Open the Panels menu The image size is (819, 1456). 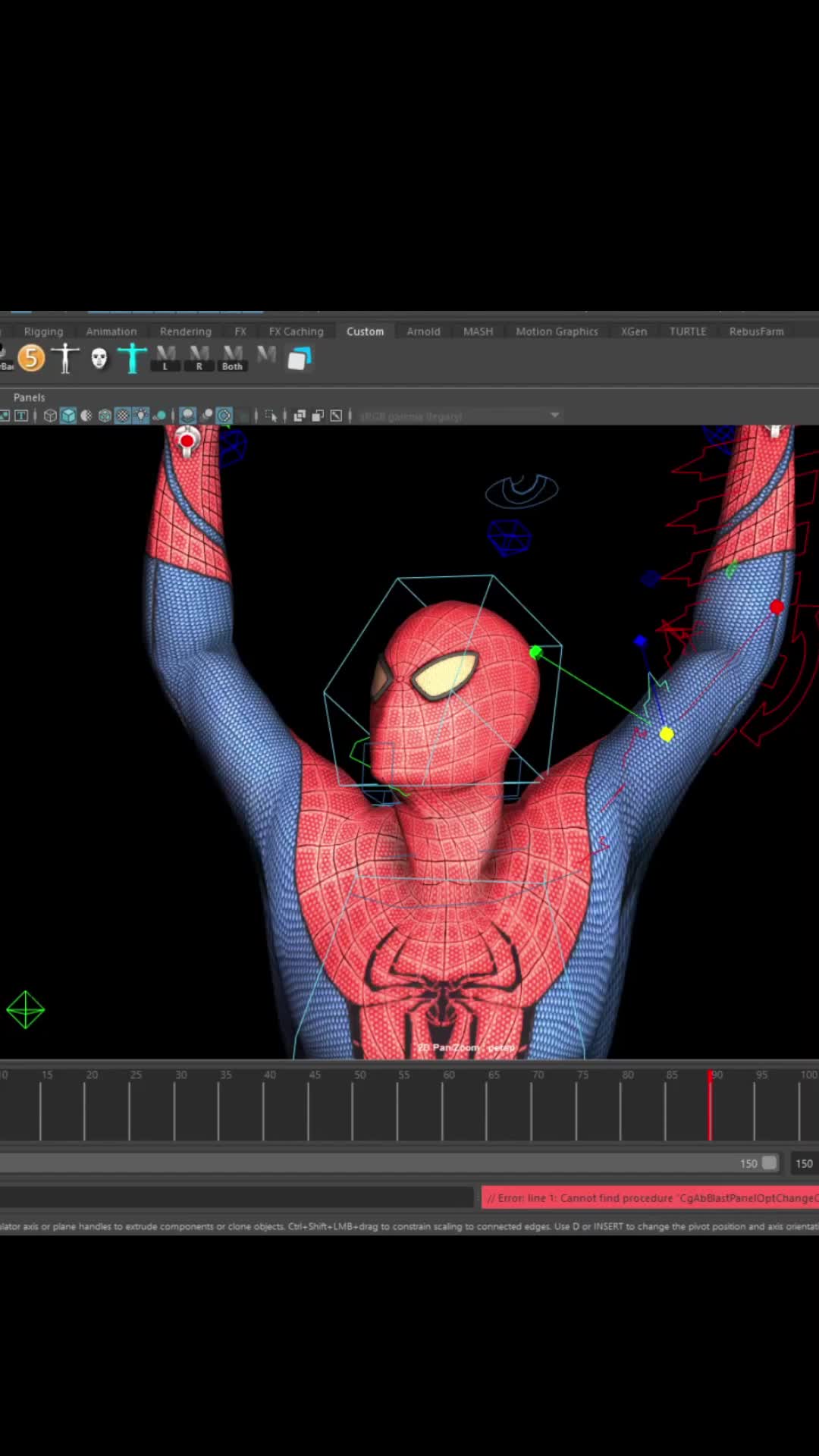pyautogui.click(x=30, y=397)
